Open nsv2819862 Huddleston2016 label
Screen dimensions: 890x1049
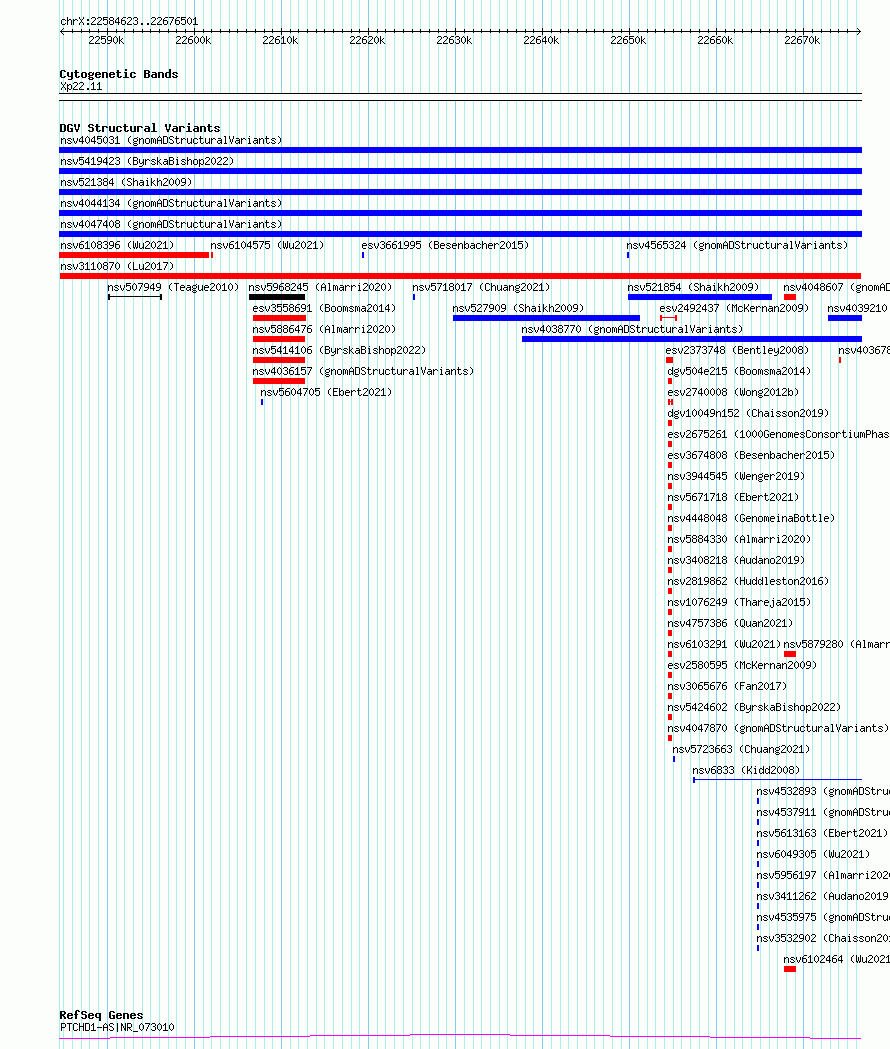coord(748,581)
